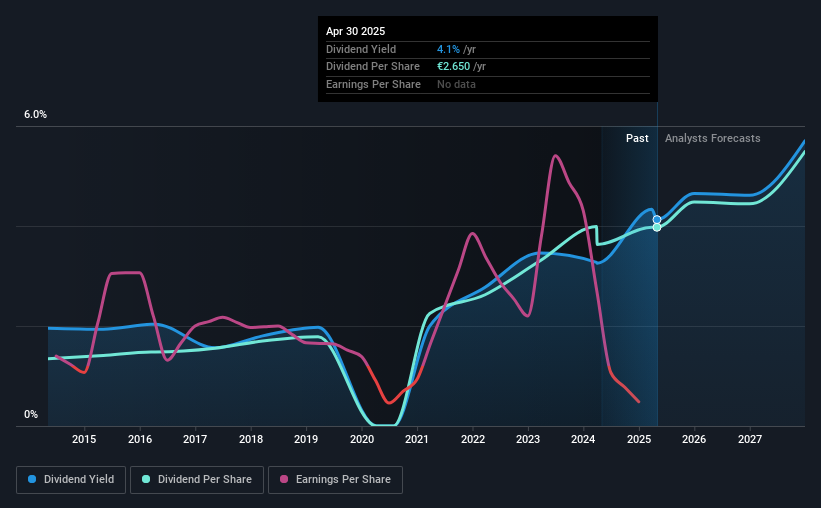821x508 pixels.
Task: Click the Earnings Per Share row label in tooltip
Action: 373,84
